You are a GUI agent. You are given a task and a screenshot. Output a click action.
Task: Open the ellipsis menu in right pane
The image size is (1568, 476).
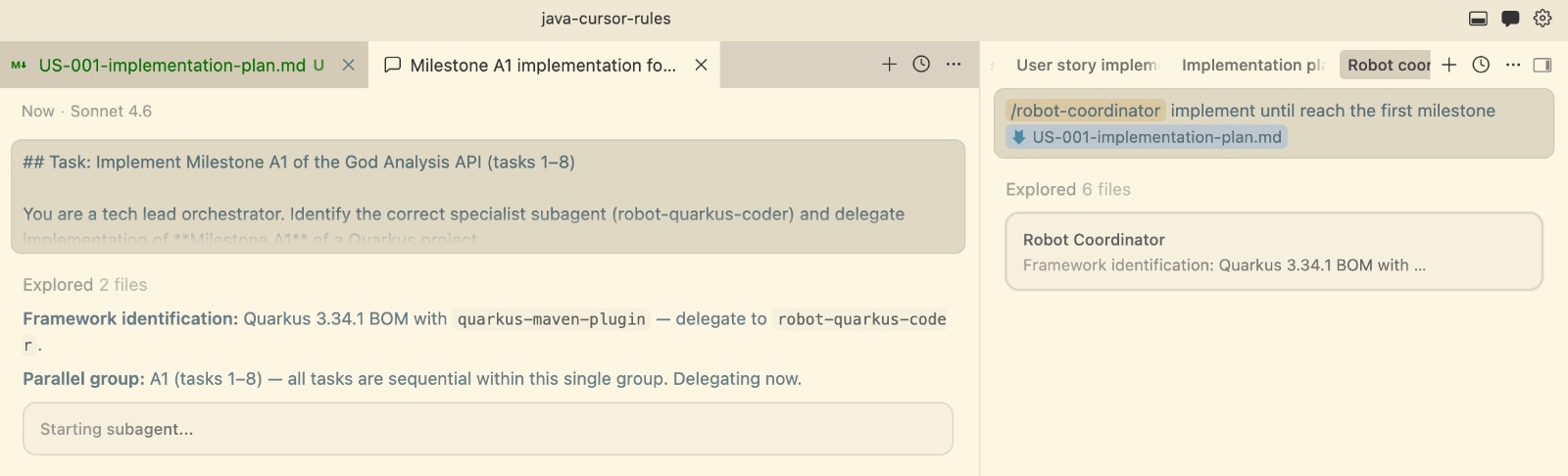coord(1513,65)
